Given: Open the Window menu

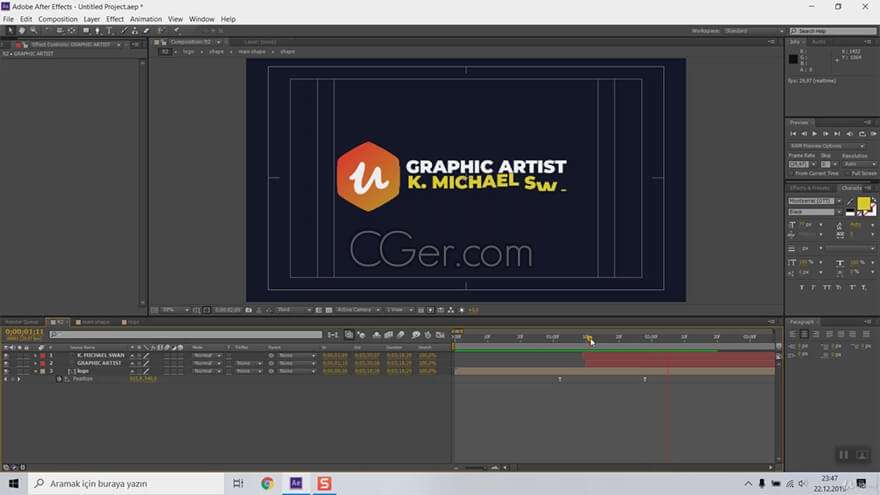Looking at the screenshot, I should [201, 19].
